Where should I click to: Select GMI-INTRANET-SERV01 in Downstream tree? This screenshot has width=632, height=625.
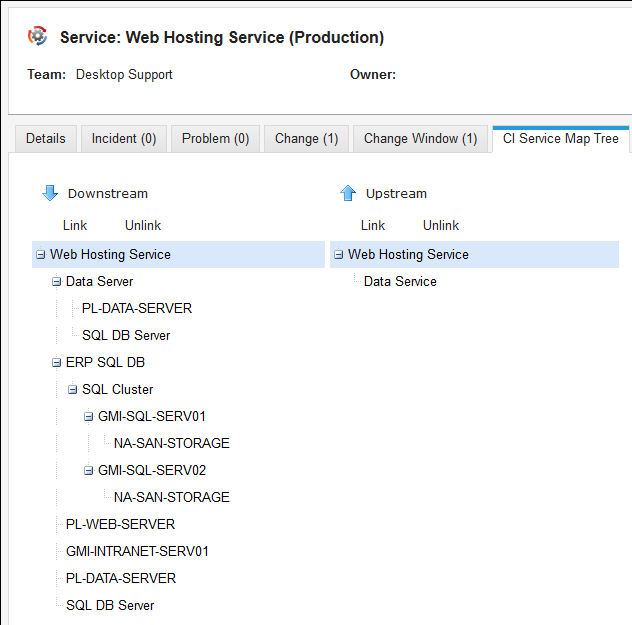point(137,551)
